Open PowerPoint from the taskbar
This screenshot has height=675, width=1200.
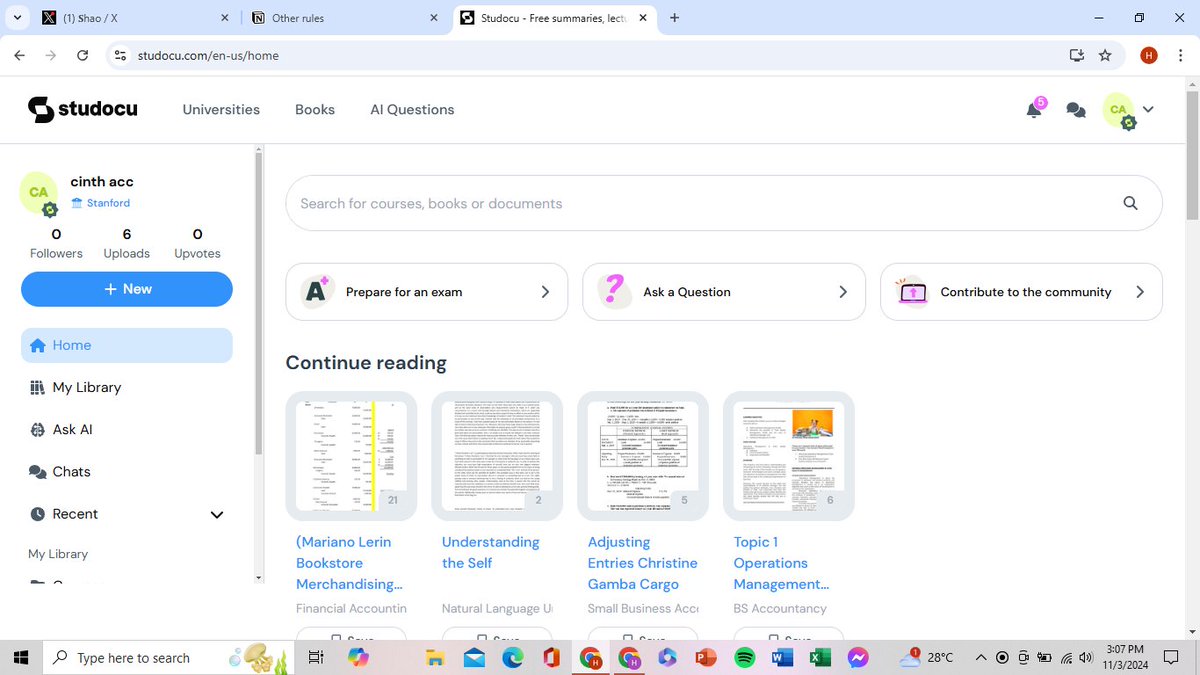click(x=706, y=657)
